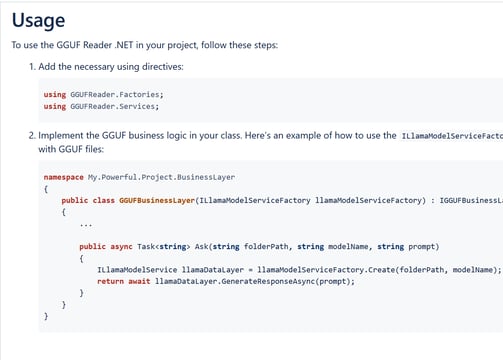Click the prompt parameter in the Ask signature

click(x=422, y=247)
